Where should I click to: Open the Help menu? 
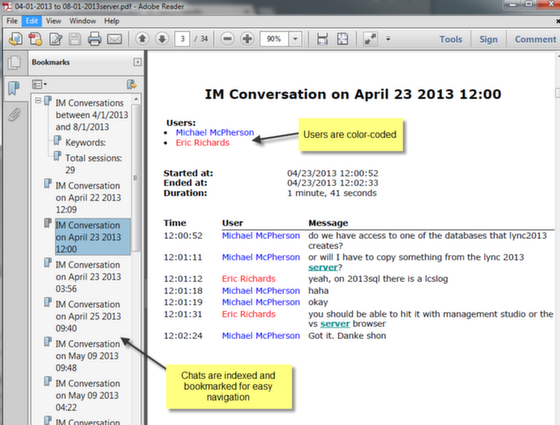point(111,21)
